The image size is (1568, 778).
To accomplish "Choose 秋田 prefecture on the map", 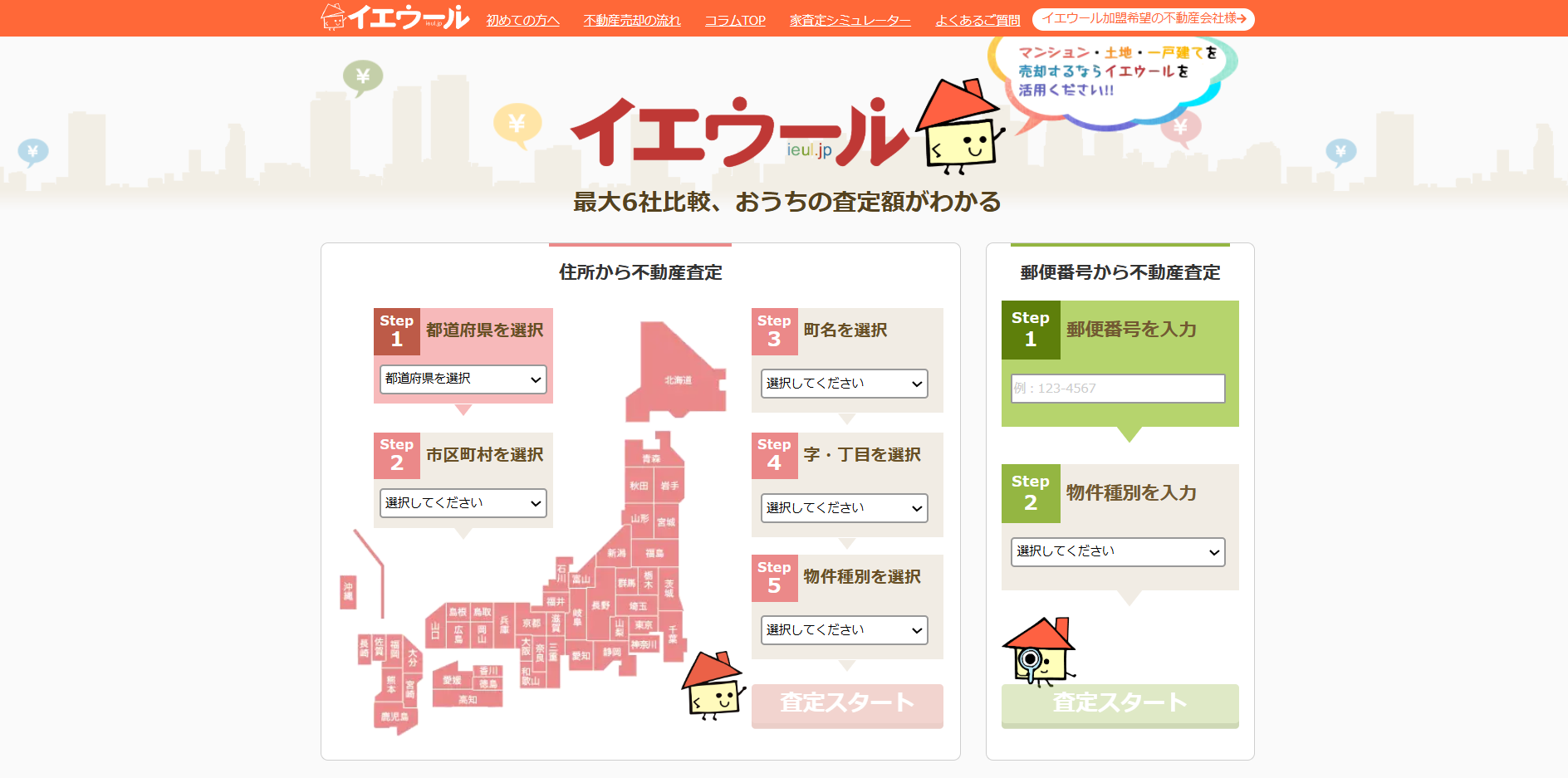I will [639, 486].
